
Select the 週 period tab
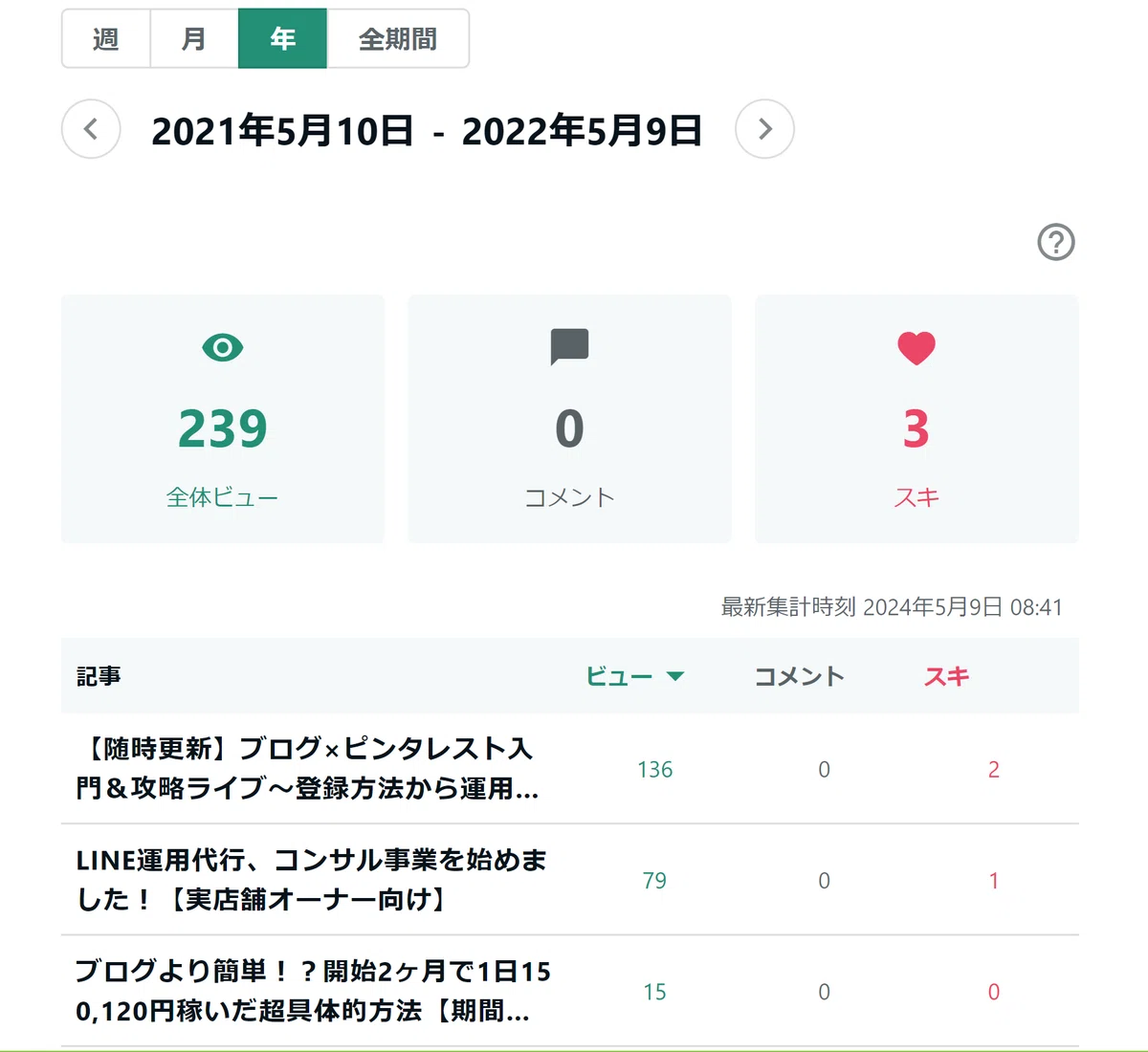click(x=106, y=39)
